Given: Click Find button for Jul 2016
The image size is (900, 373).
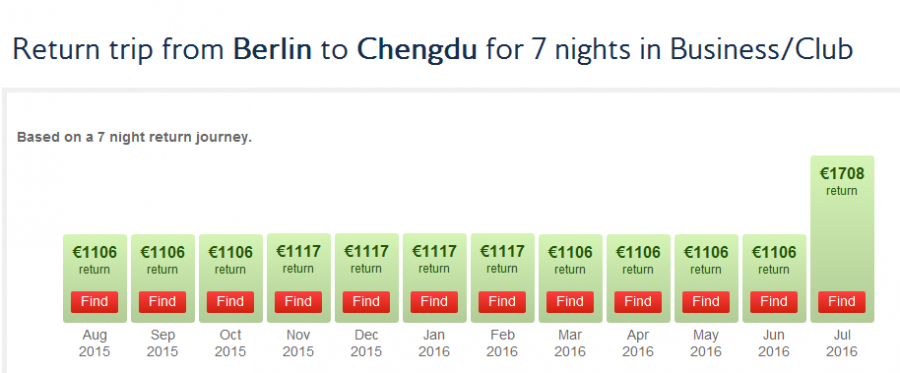Looking at the screenshot, I should pyautogui.click(x=842, y=302).
